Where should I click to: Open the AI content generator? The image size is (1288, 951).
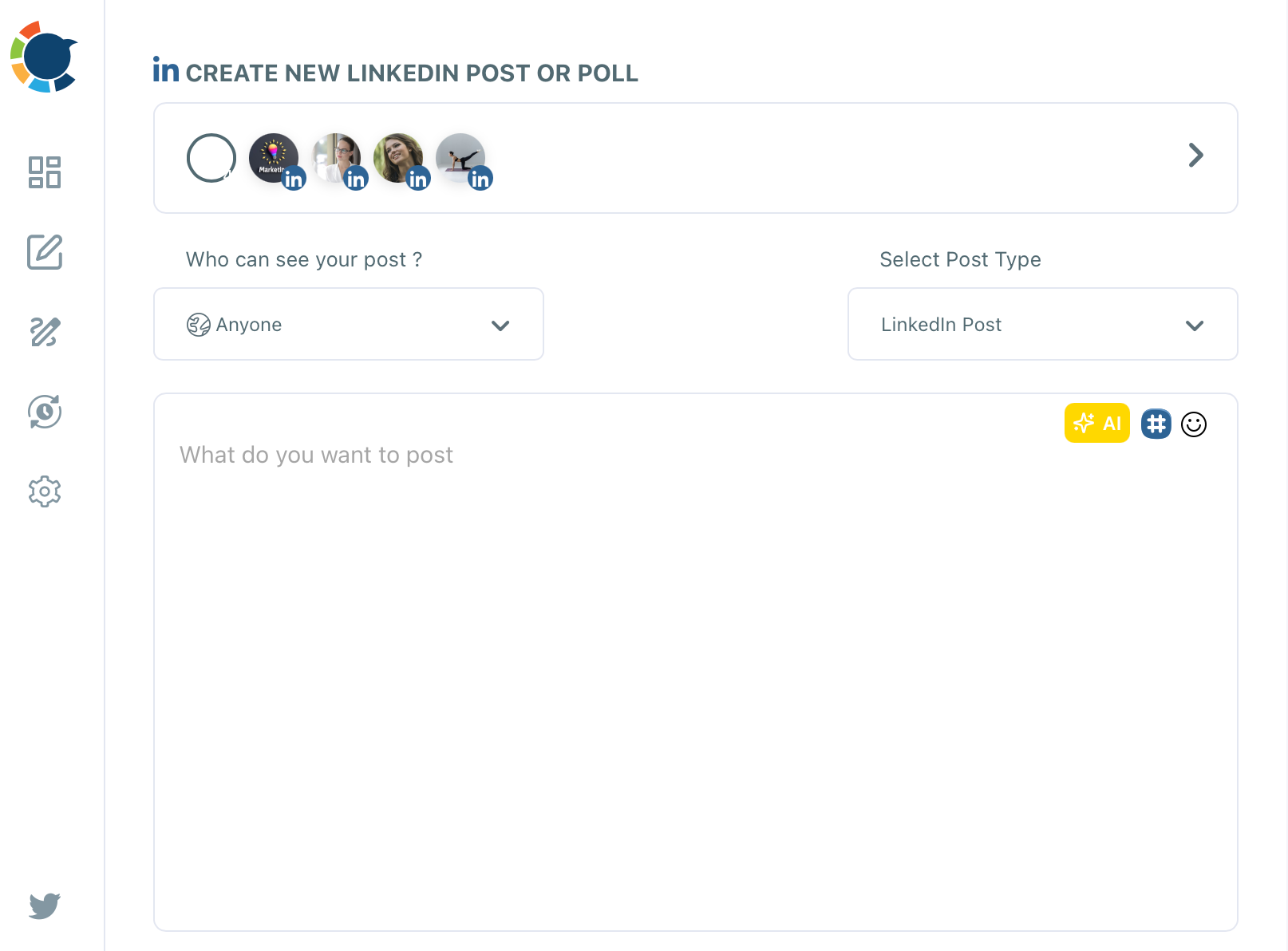tap(1096, 424)
